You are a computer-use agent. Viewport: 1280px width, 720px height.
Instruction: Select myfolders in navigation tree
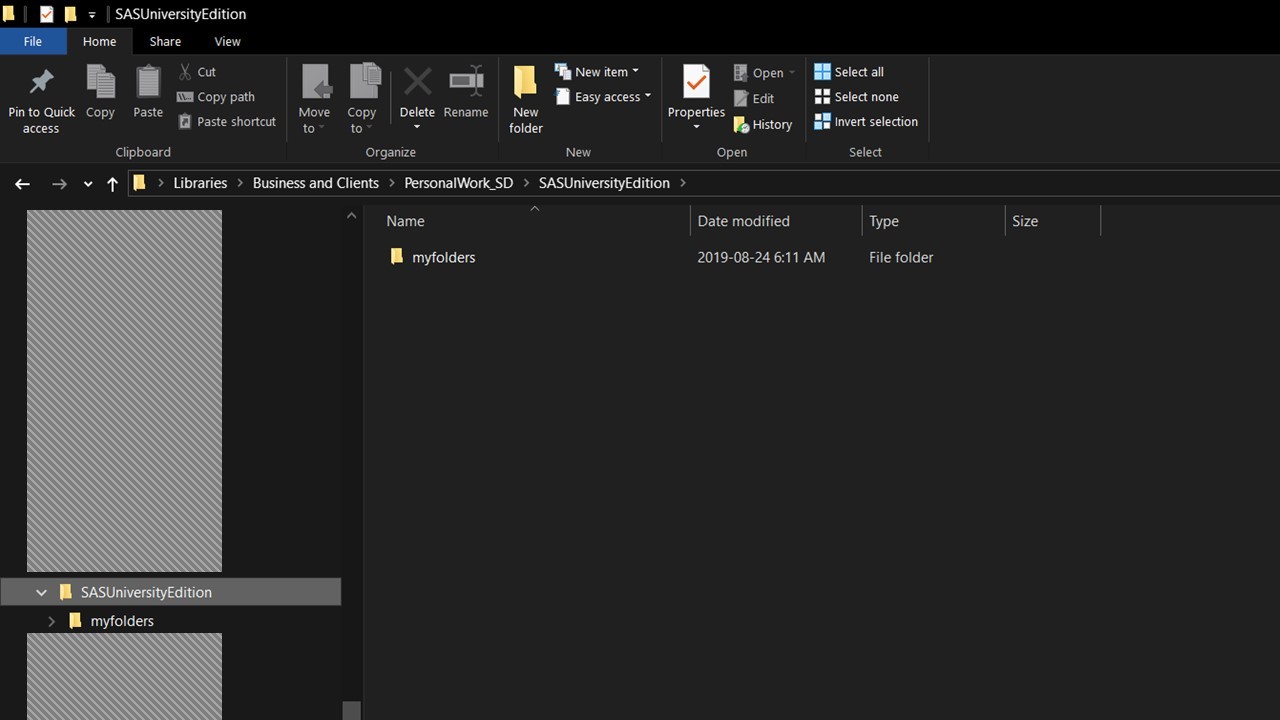(x=122, y=621)
